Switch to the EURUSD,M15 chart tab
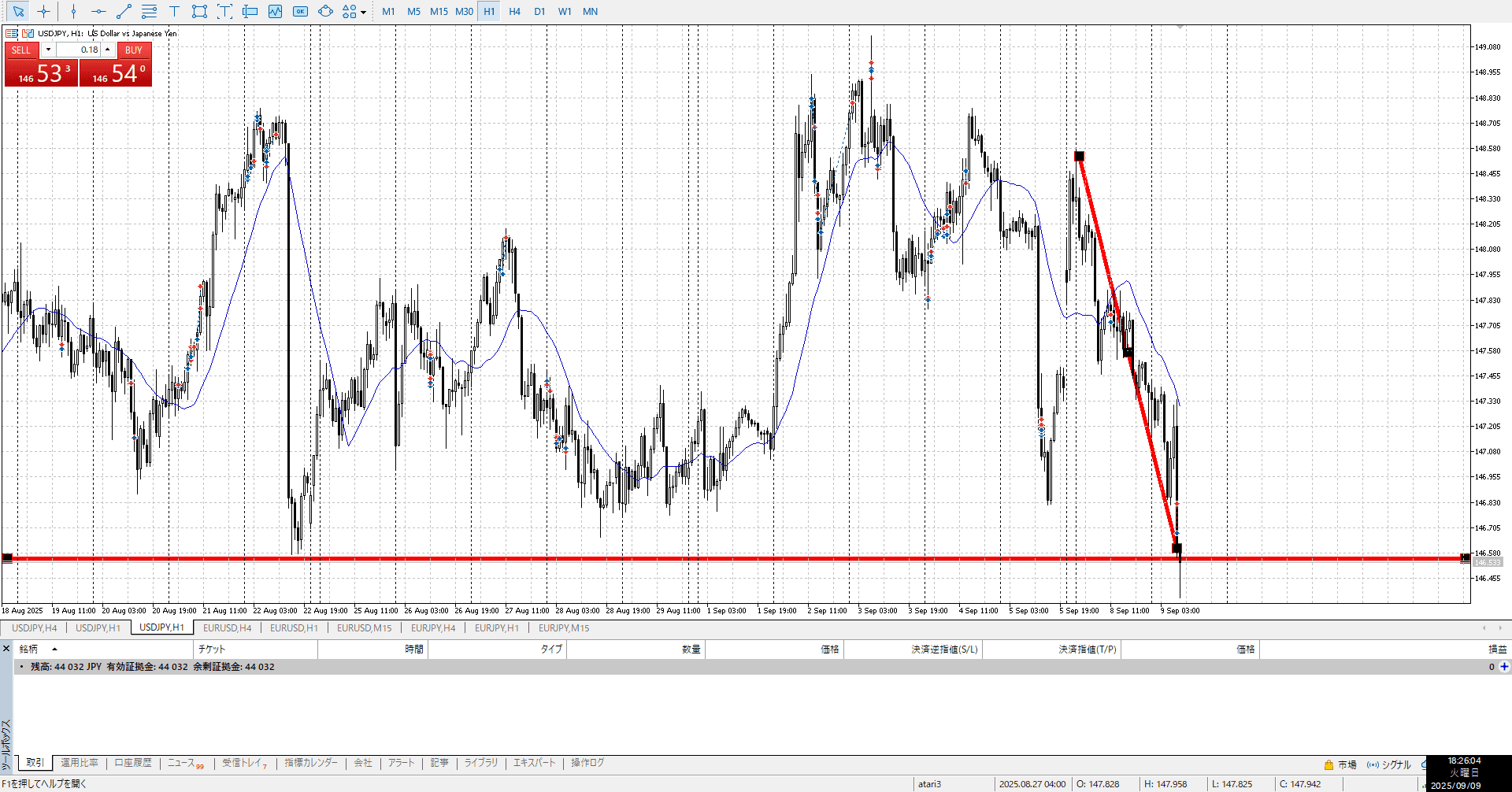 point(364,627)
